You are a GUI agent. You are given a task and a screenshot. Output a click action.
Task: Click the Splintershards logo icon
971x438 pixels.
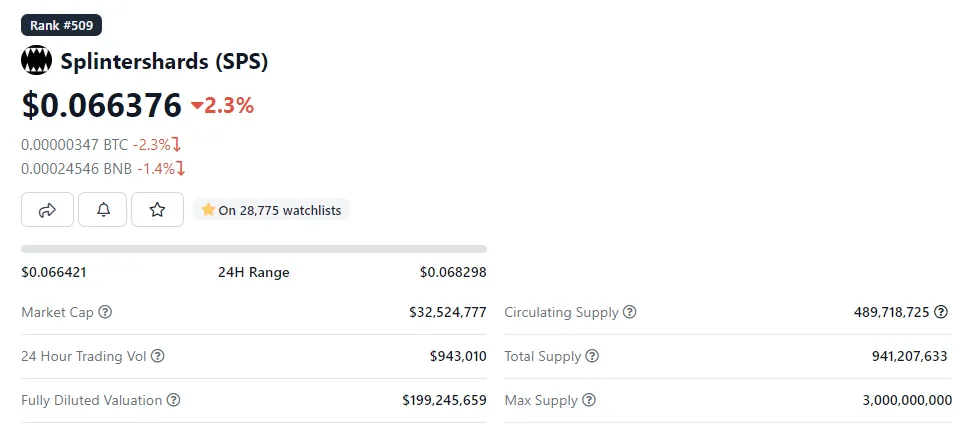36,61
